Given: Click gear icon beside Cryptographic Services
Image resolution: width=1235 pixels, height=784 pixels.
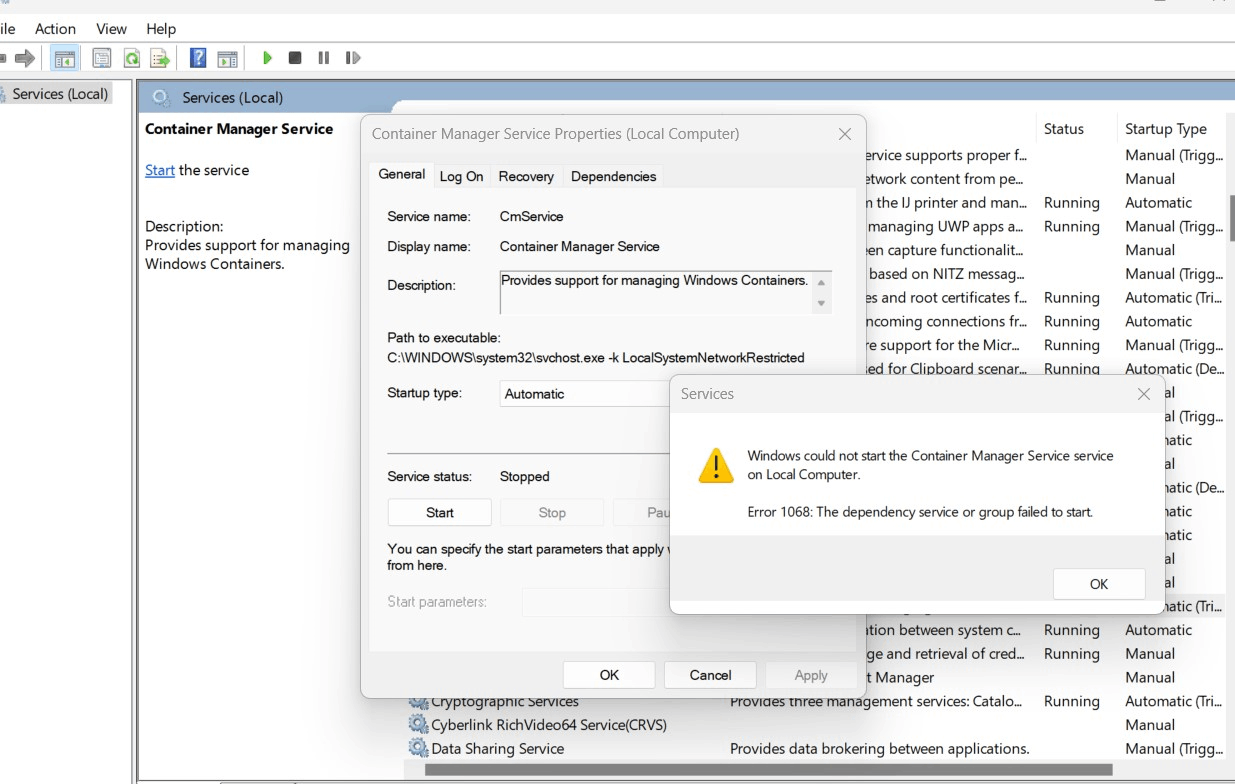Looking at the screenshot, I should click(418, 702).
